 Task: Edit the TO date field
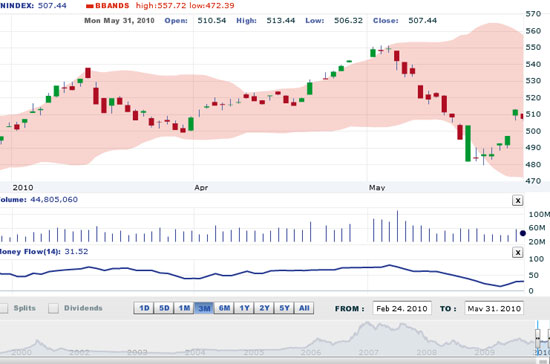[x=494, y=309]
